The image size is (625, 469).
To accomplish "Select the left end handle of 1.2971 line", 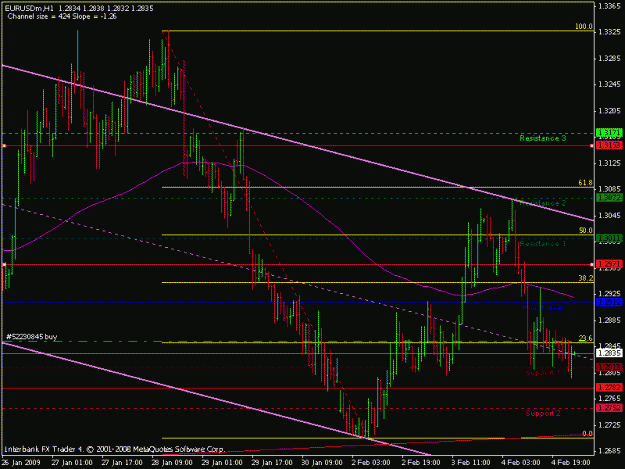I will (4, 265).
